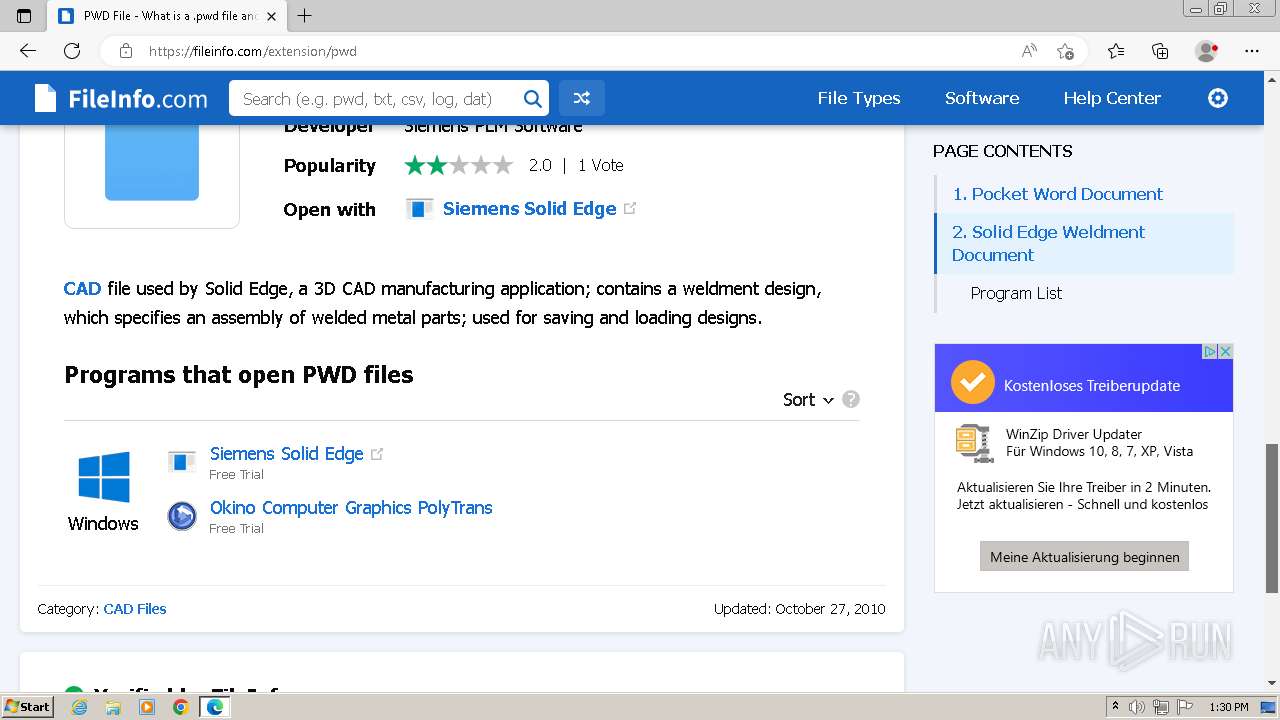Click the search magnifier icon
The width and height of the screenshot is (1280, 720).
(533, 98)
